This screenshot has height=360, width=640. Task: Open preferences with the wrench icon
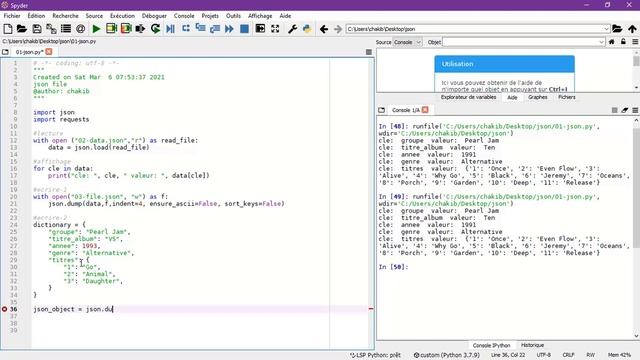point(292,29)
